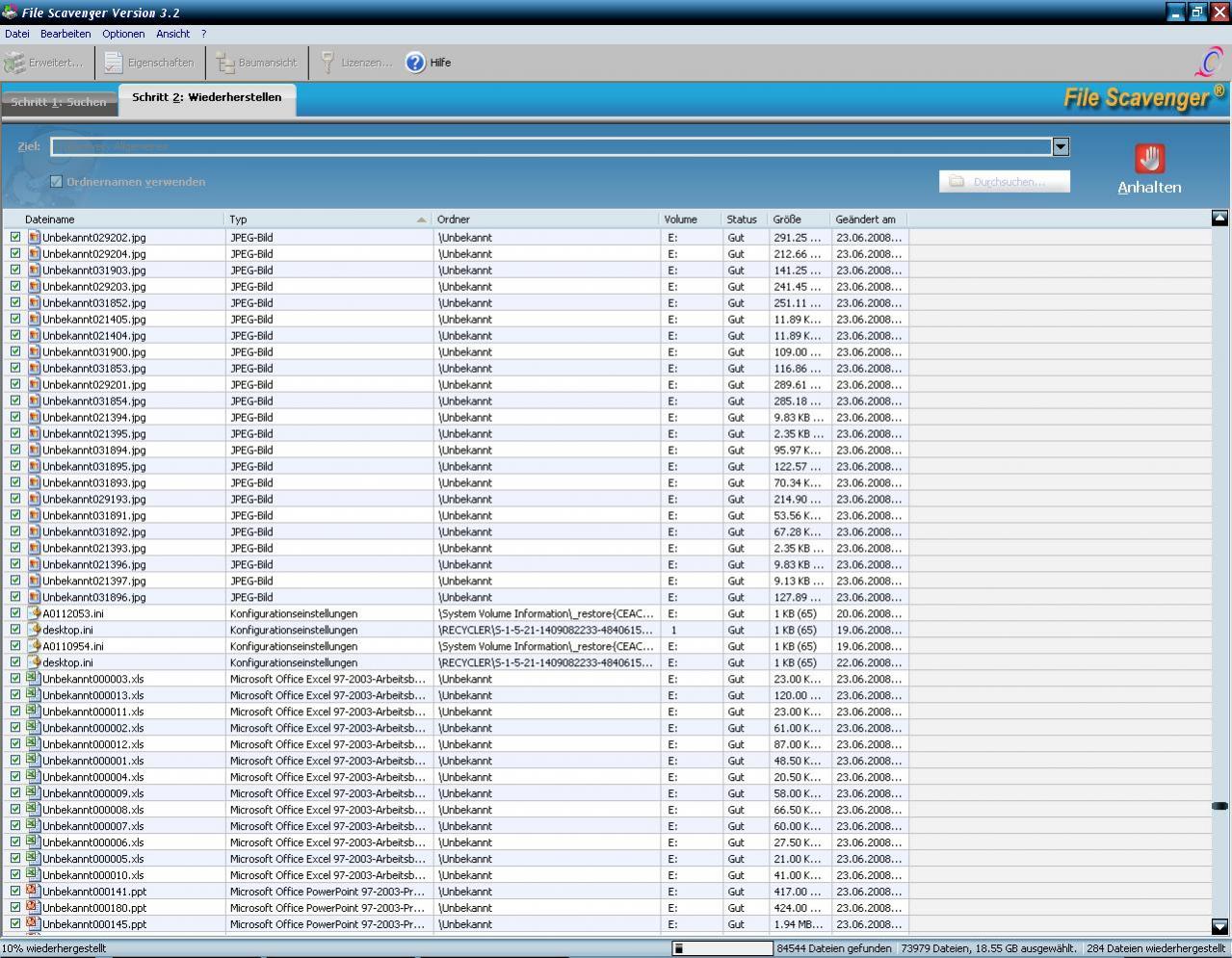Screen dimensions: 1232x958
Task: Click the JPEG icon of Unbekannt031900.jpg
Action: (x=34, y=351)
